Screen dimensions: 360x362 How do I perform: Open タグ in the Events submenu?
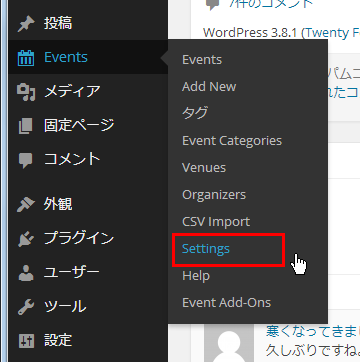click(x=195, y=114)
